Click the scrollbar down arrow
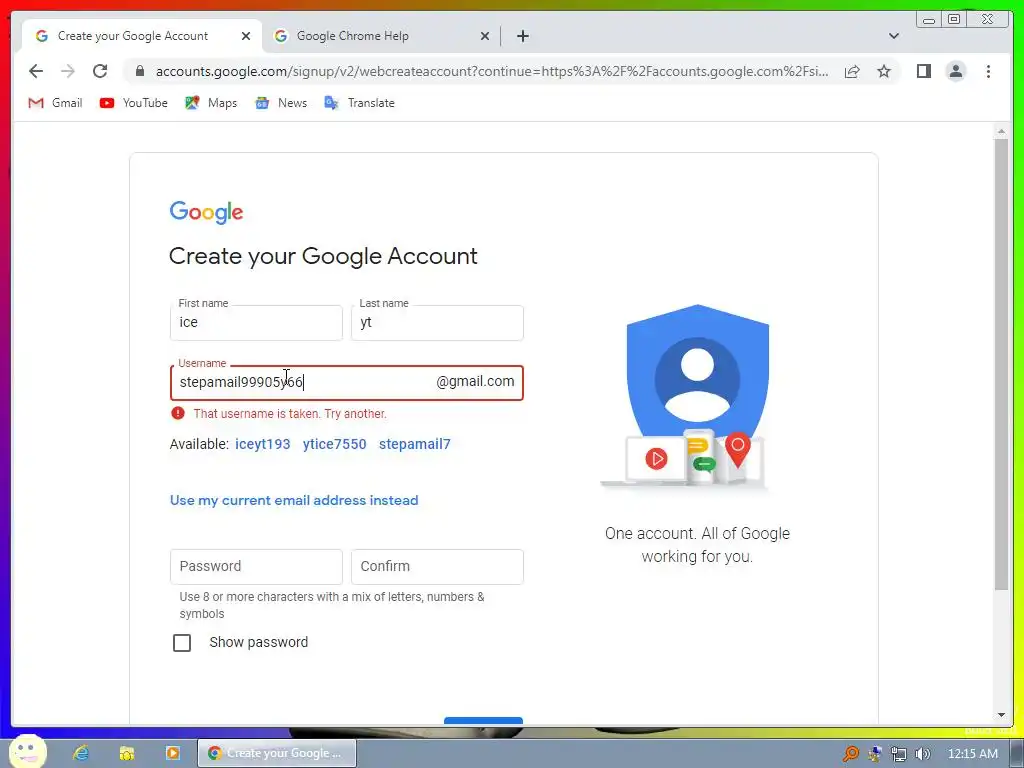 point(1001,715)
